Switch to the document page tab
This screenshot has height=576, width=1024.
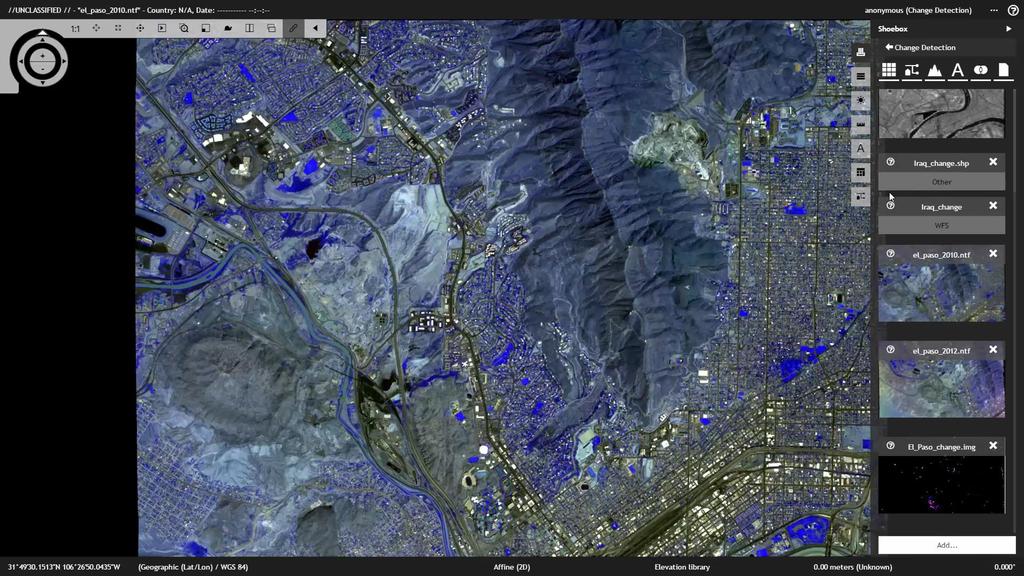pyautogui.click(x=1003, y=70)
